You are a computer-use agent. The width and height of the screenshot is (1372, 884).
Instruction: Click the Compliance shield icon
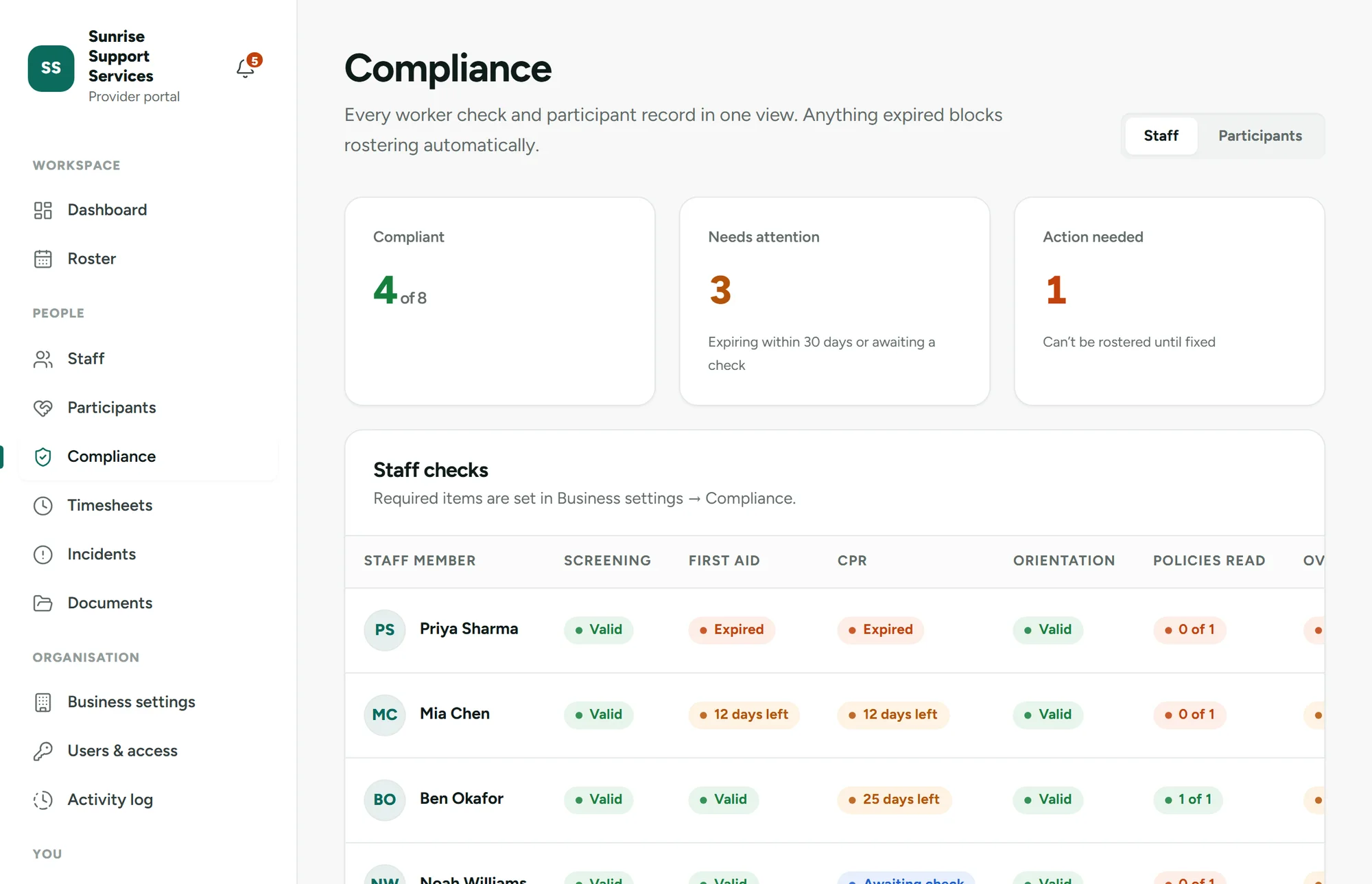[43, 456]
